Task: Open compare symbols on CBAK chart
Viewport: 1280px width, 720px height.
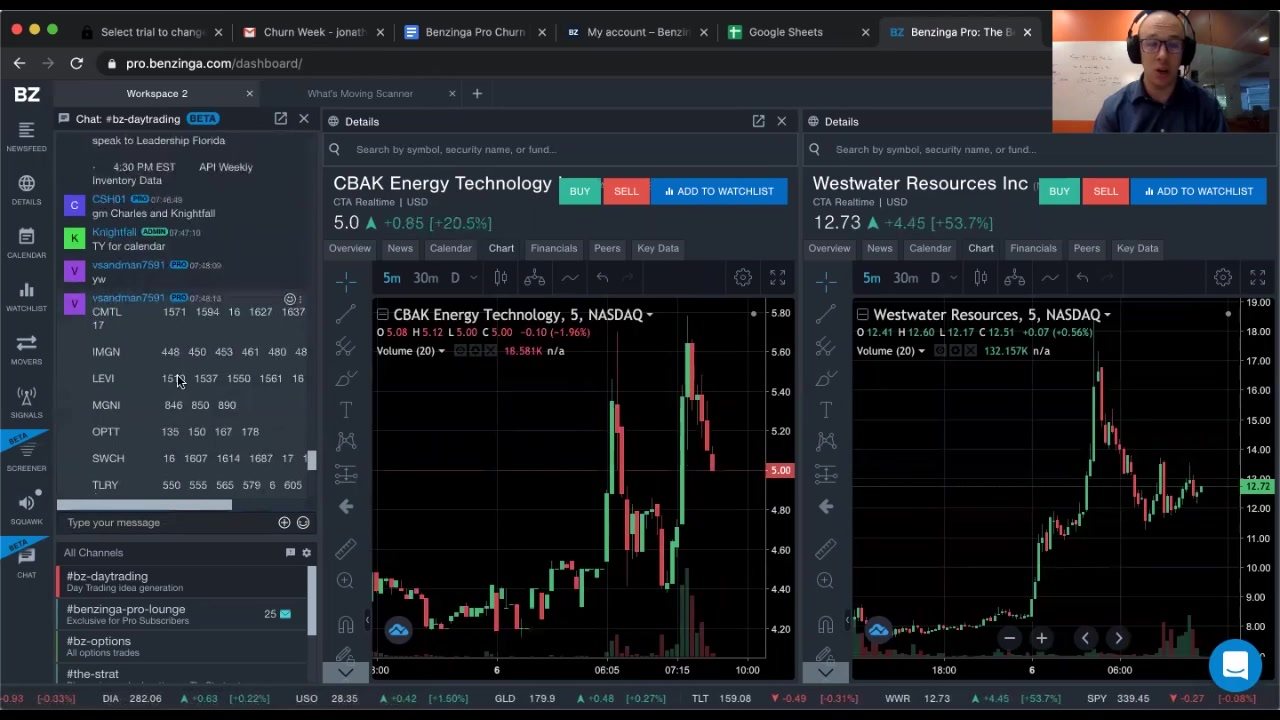Action: 534,278
